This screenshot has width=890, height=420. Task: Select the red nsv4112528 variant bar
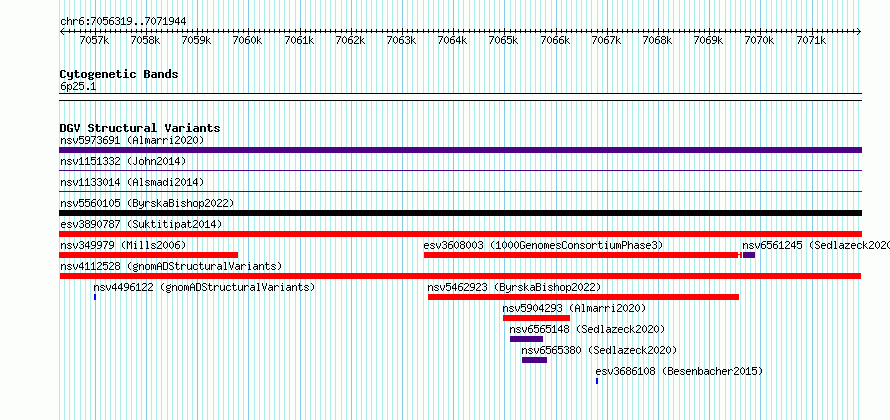(460, 276)
